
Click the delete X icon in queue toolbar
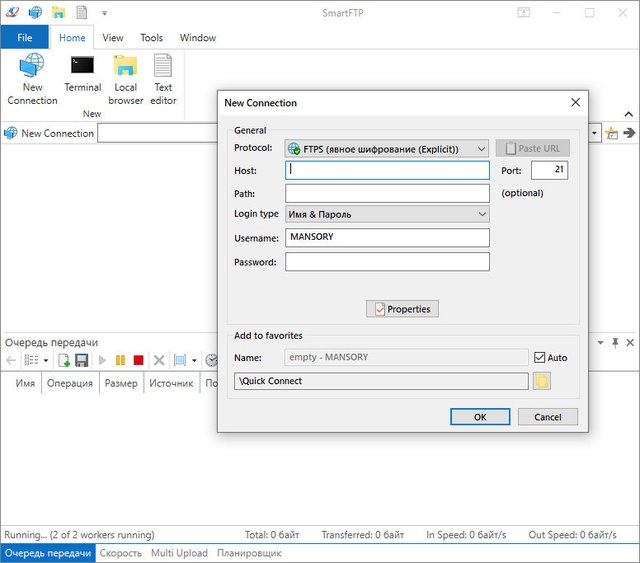tap(158, 360)
